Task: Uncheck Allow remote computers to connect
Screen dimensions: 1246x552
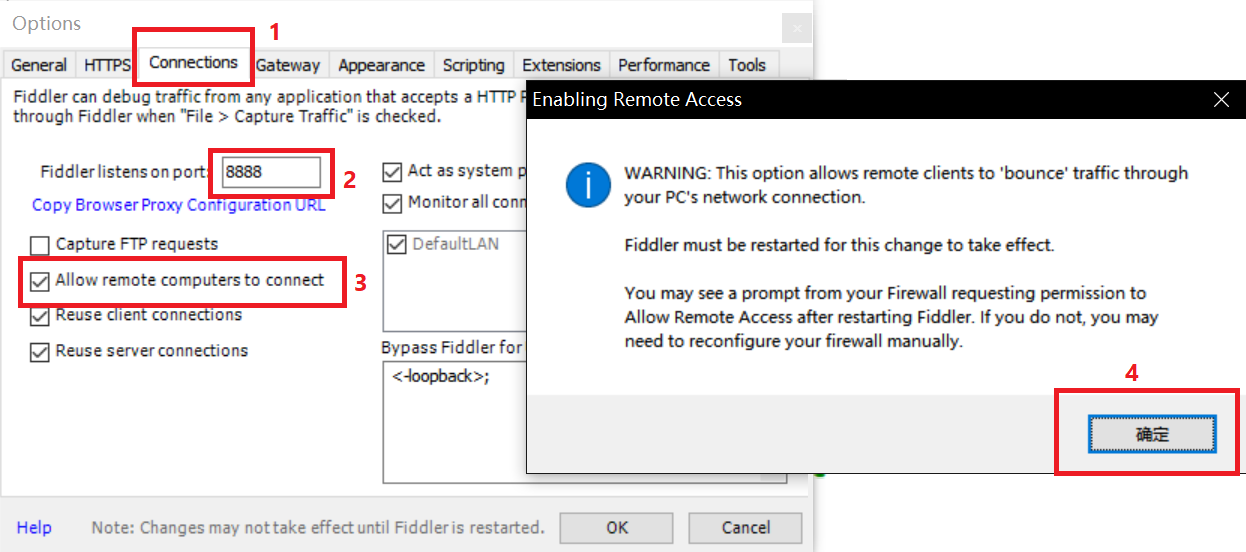Action: coord(40,281)
